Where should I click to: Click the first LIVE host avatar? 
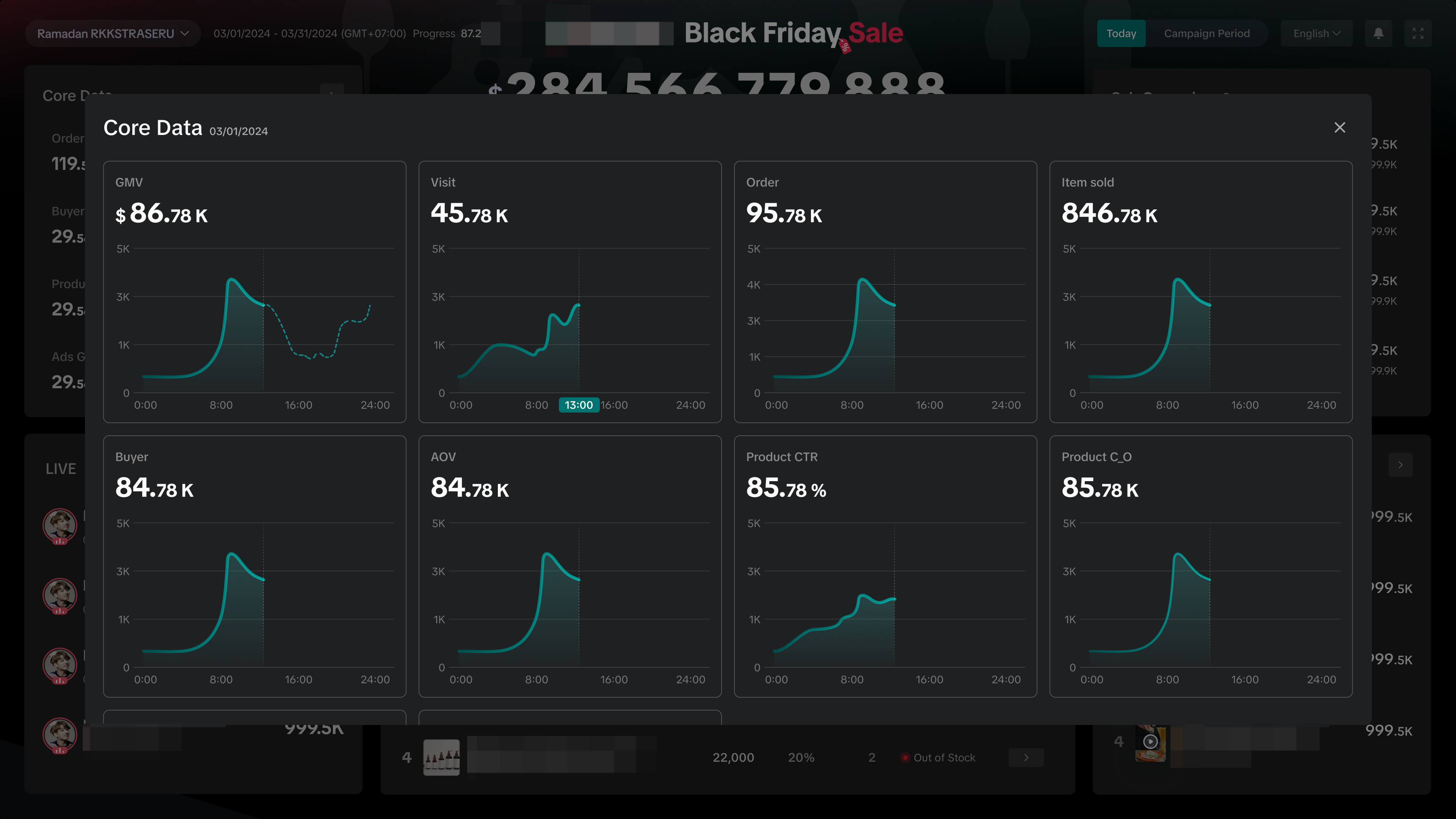(60, 525)
